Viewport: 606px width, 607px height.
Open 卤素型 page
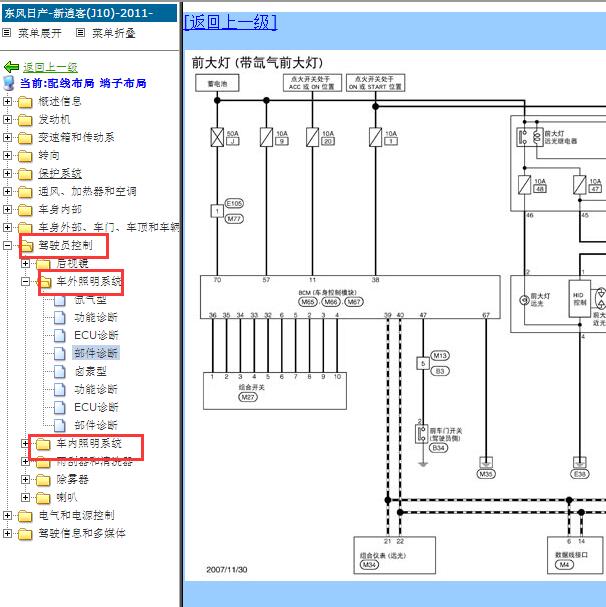pos(91,372)
